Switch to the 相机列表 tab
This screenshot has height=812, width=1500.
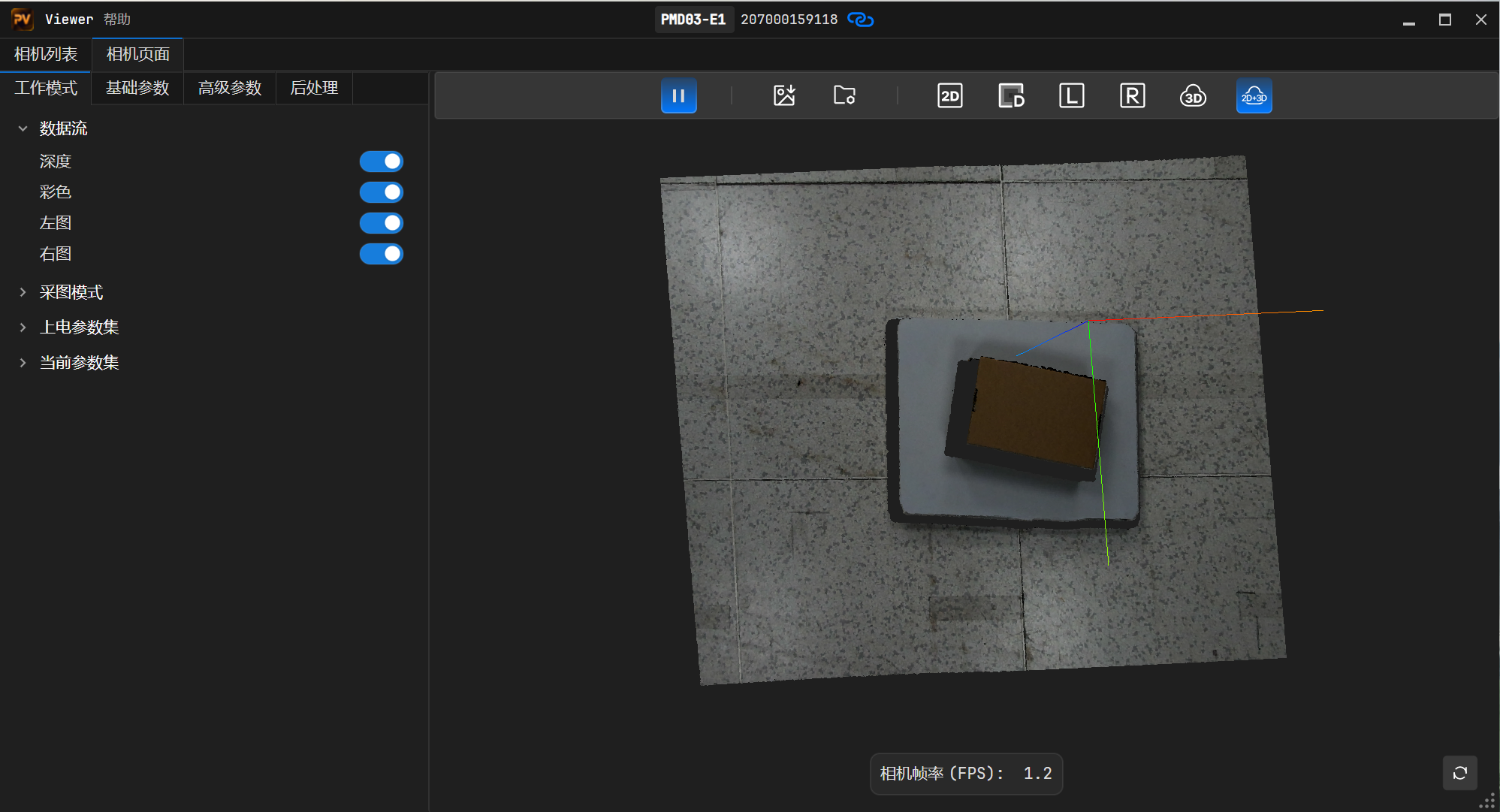[x=46, y=54]
